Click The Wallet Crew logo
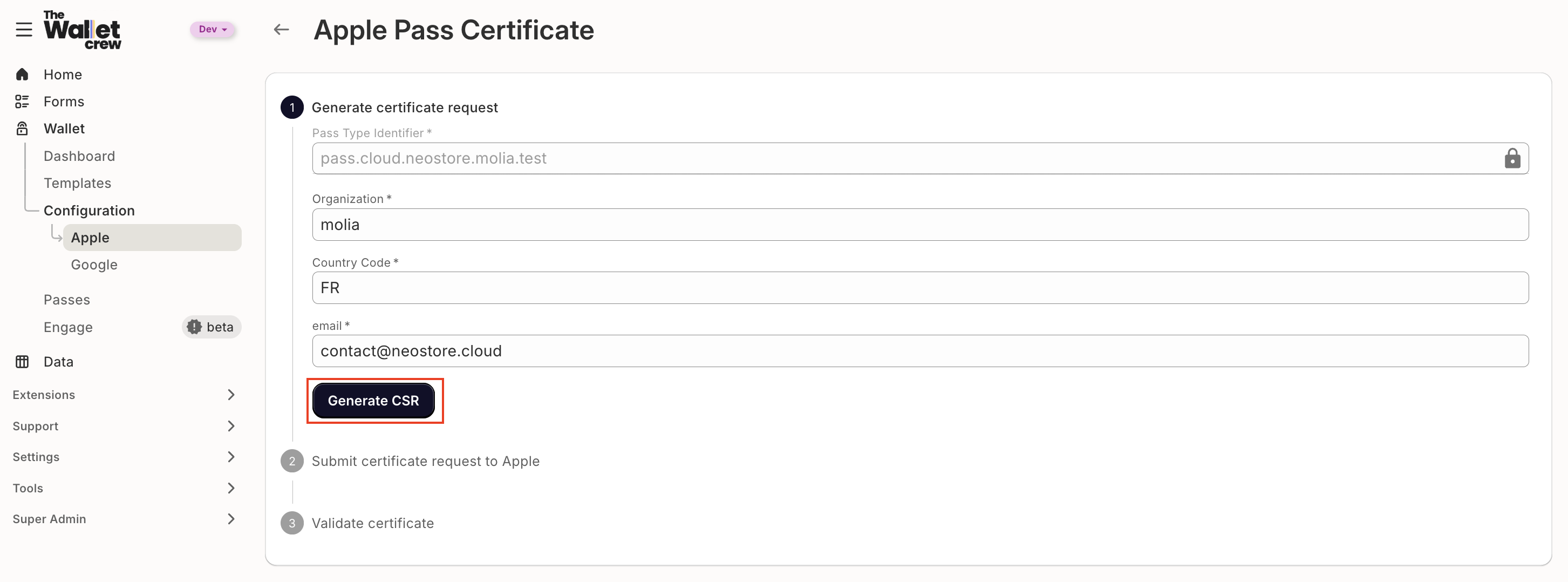Viewport: 1568px width, 582px height. click(81, 30)
